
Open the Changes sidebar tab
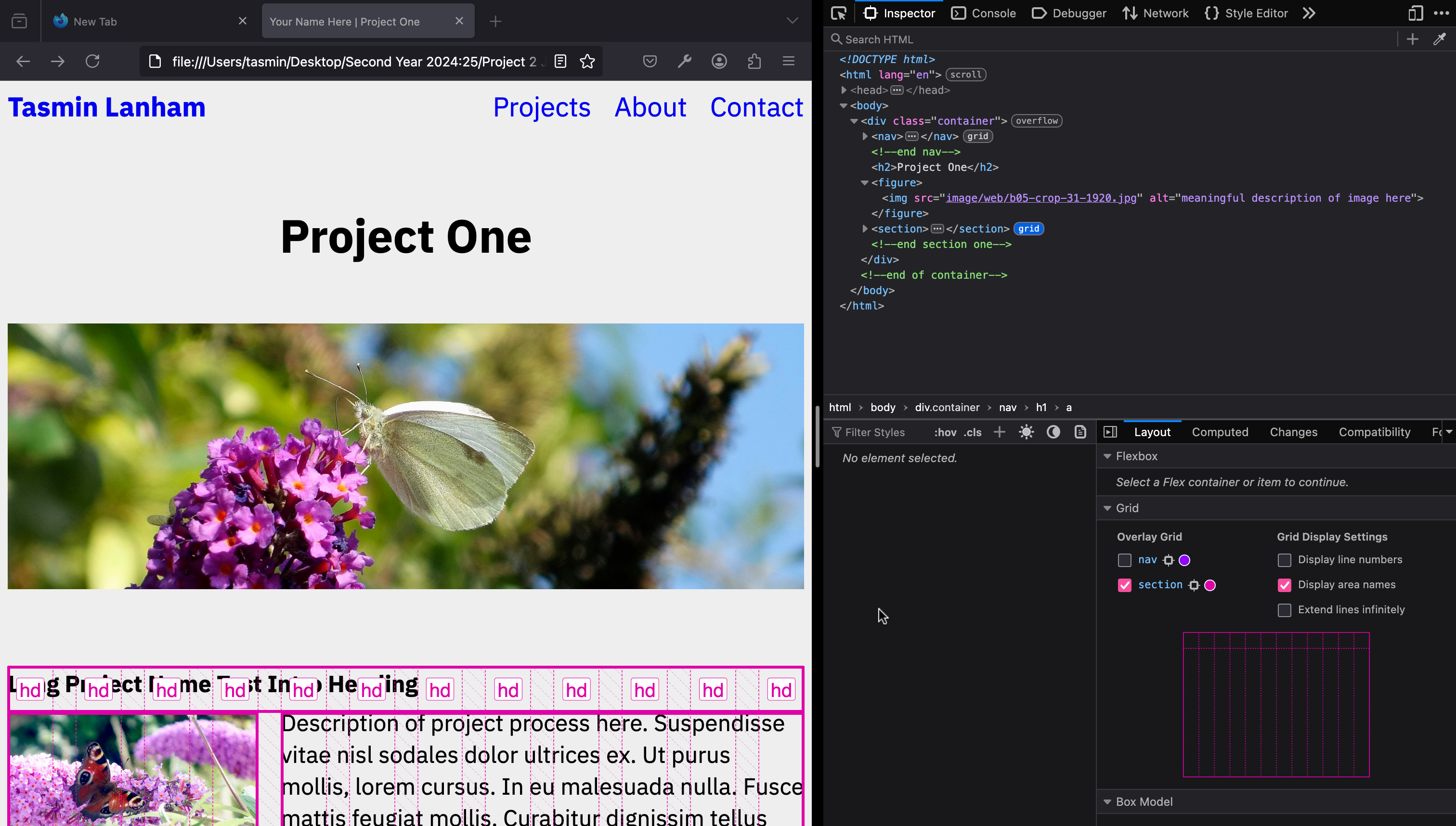click(1293, 432)
